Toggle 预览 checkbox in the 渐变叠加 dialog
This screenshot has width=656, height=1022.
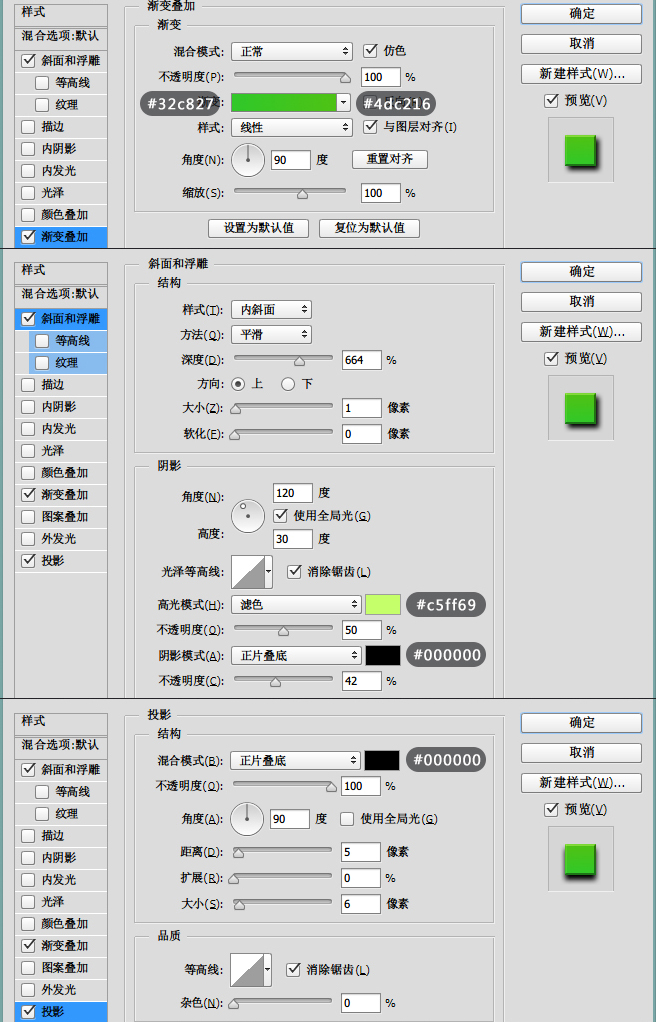pos(552,100)
